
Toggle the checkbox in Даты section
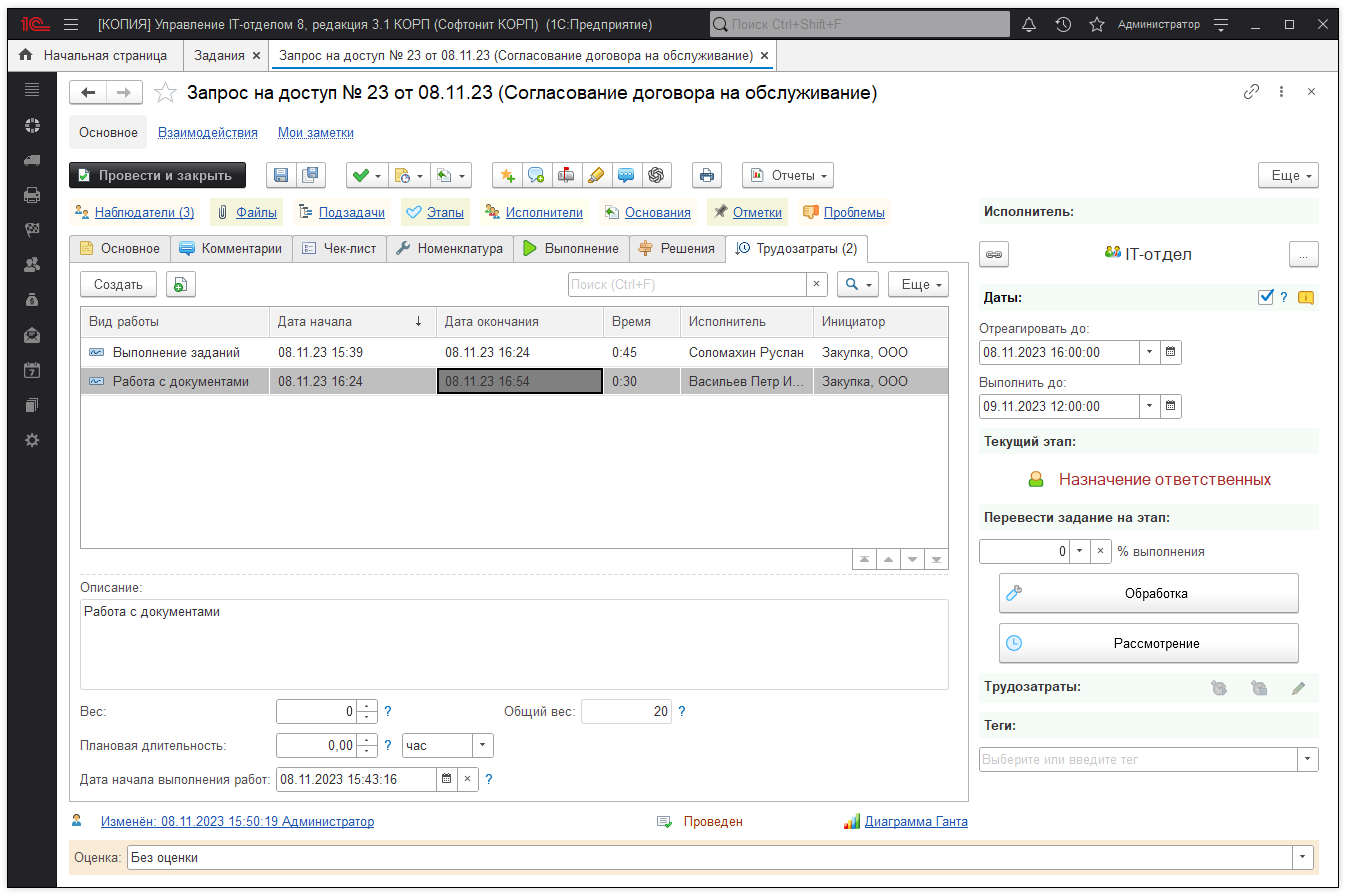(x=1266, y=297)
